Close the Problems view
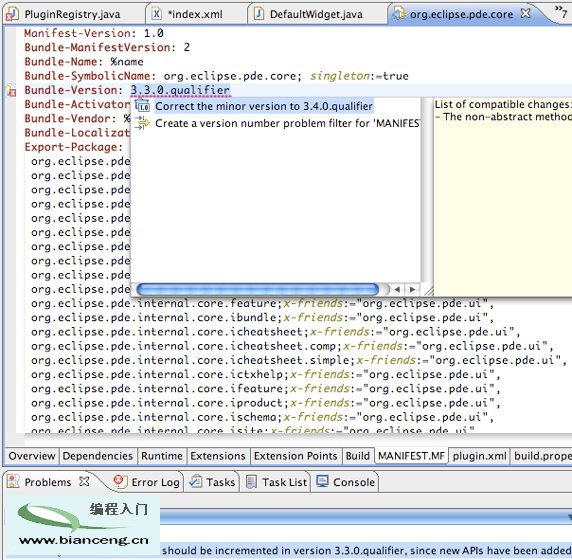The width and height of the screenshot is (572, 560). (x=84, y=482)
